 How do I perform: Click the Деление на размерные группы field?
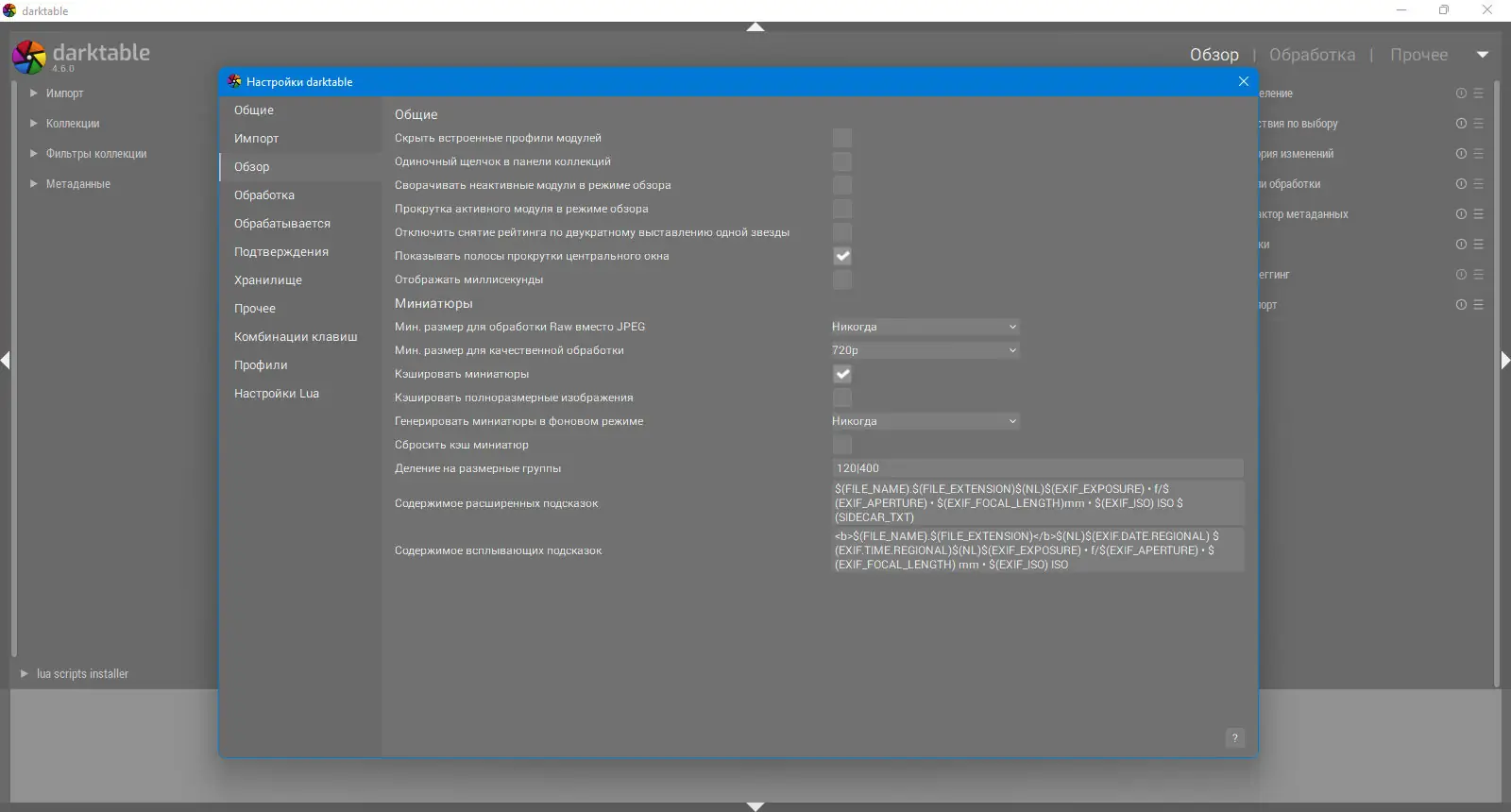point(1038,468)
